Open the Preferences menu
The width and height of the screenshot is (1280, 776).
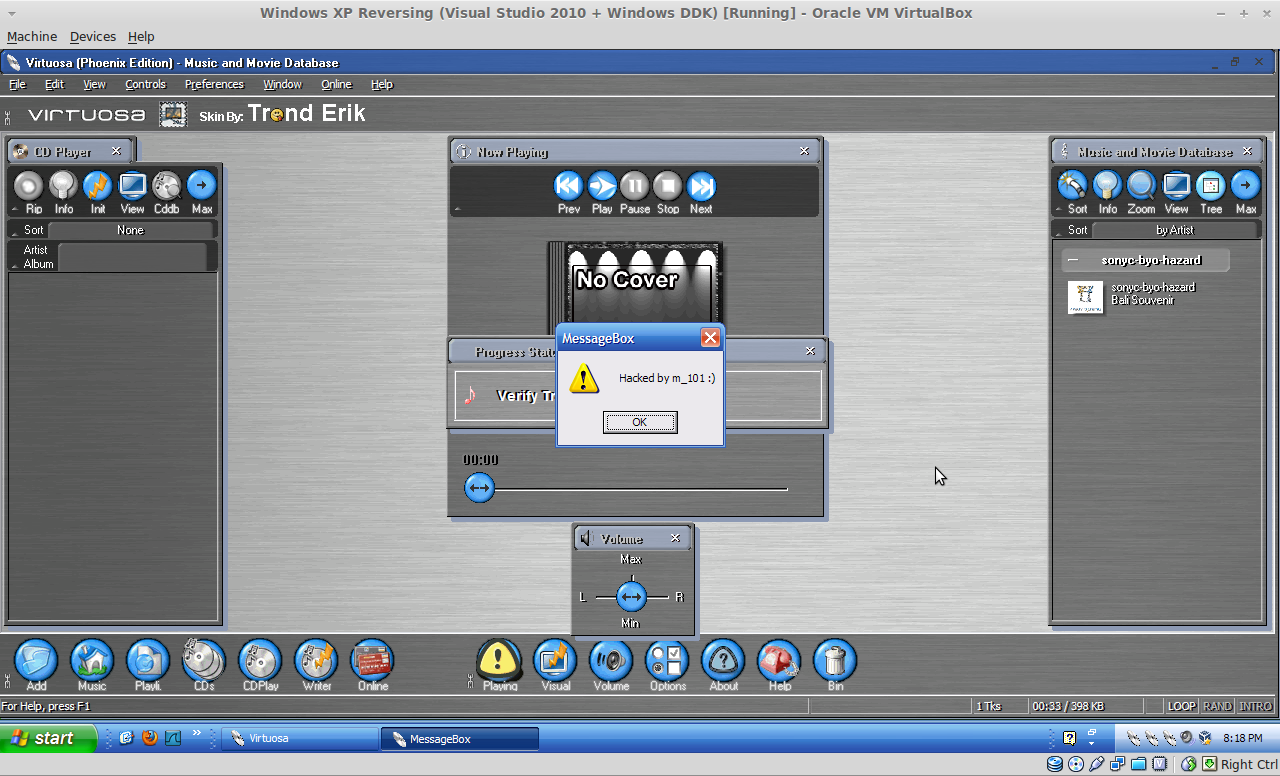point(214,85)
